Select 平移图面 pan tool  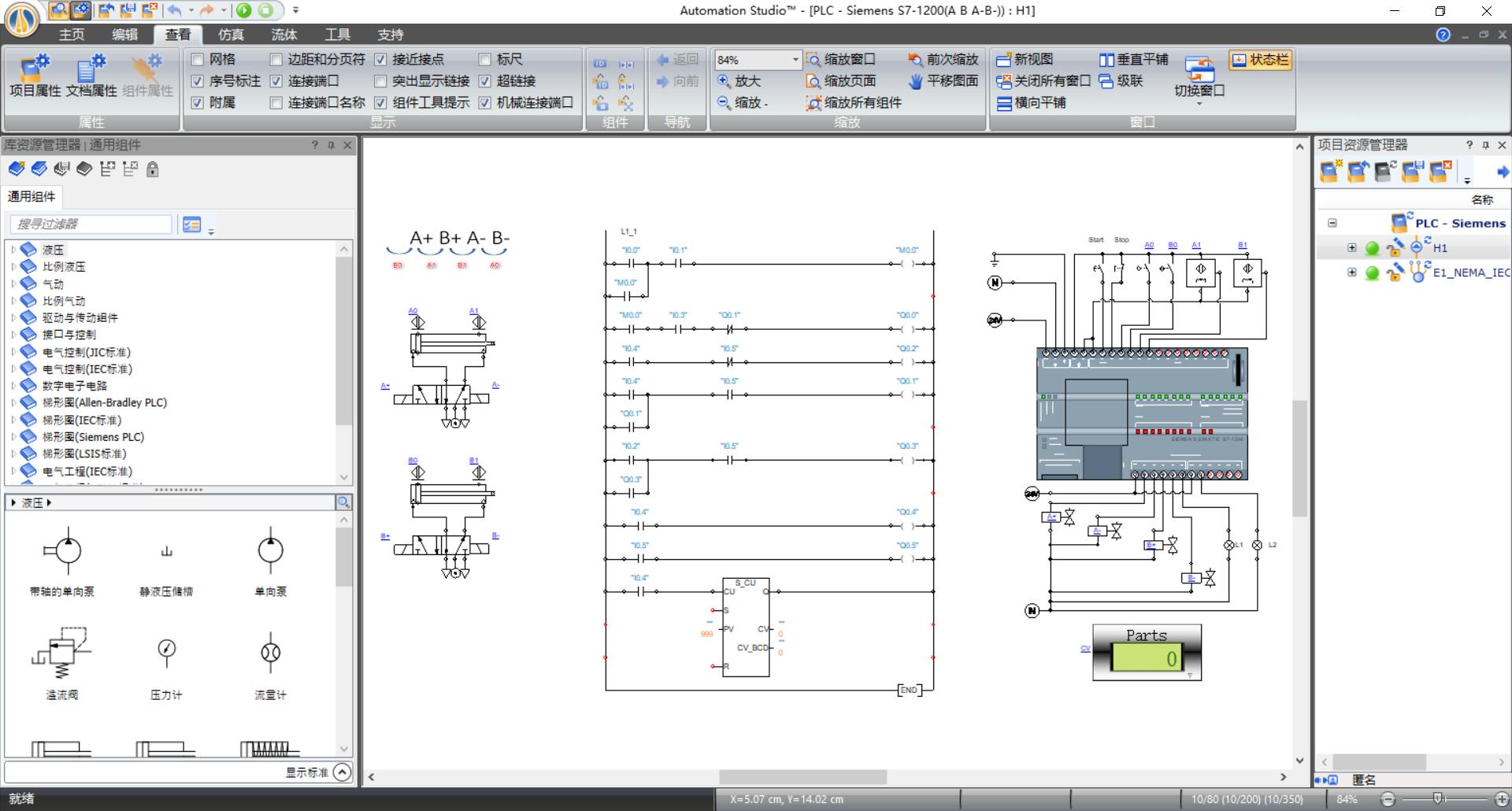click(943, 81)
